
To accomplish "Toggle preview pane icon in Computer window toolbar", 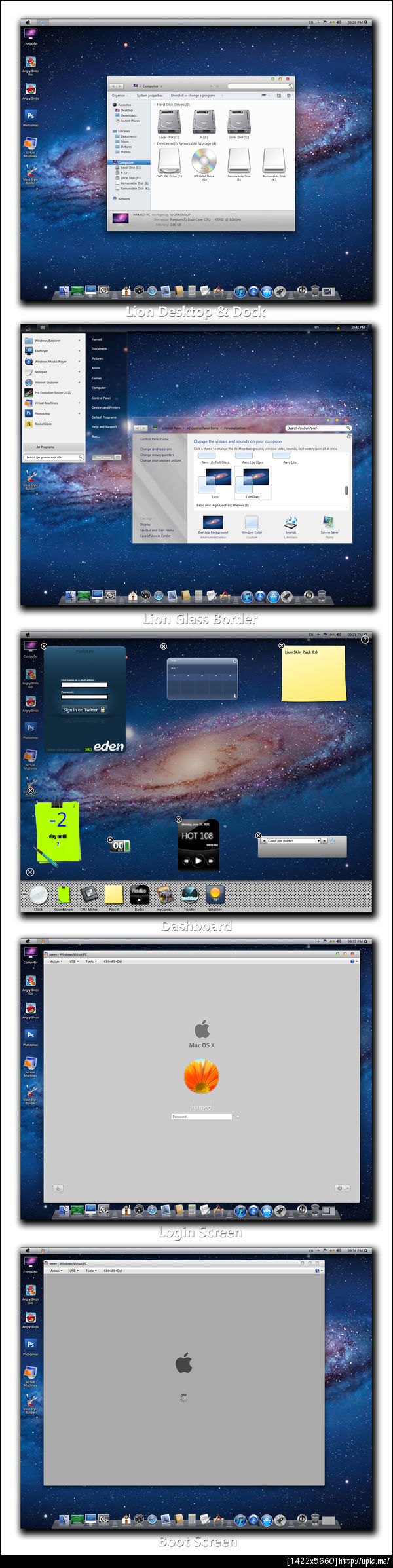I will [278, 96].
